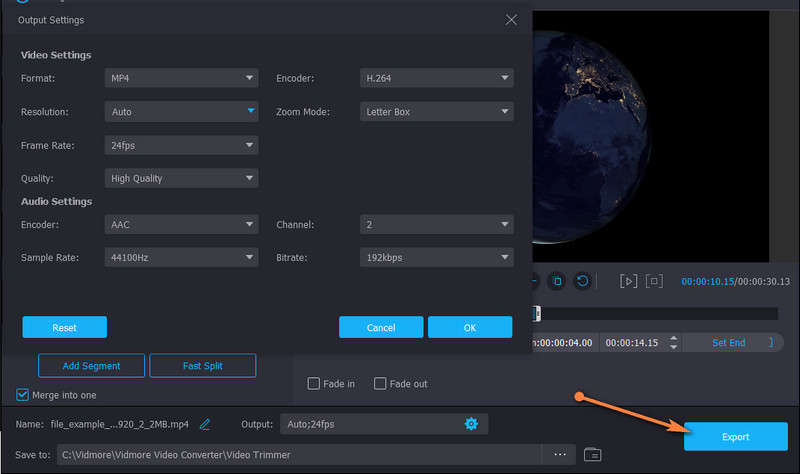Play the selected segment with bracketed play
Viewport: 800px width, 474px height.
tap(629, 282)
